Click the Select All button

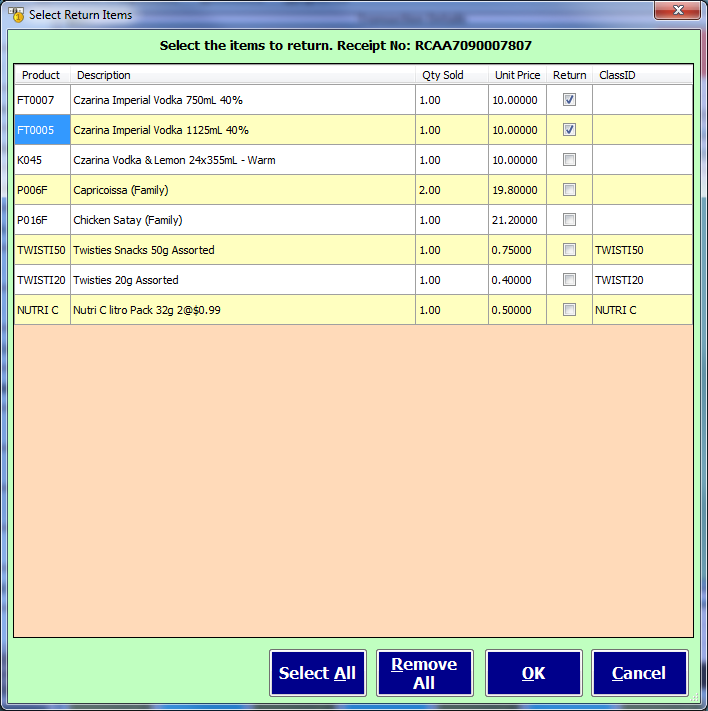(x=317, y=673)
